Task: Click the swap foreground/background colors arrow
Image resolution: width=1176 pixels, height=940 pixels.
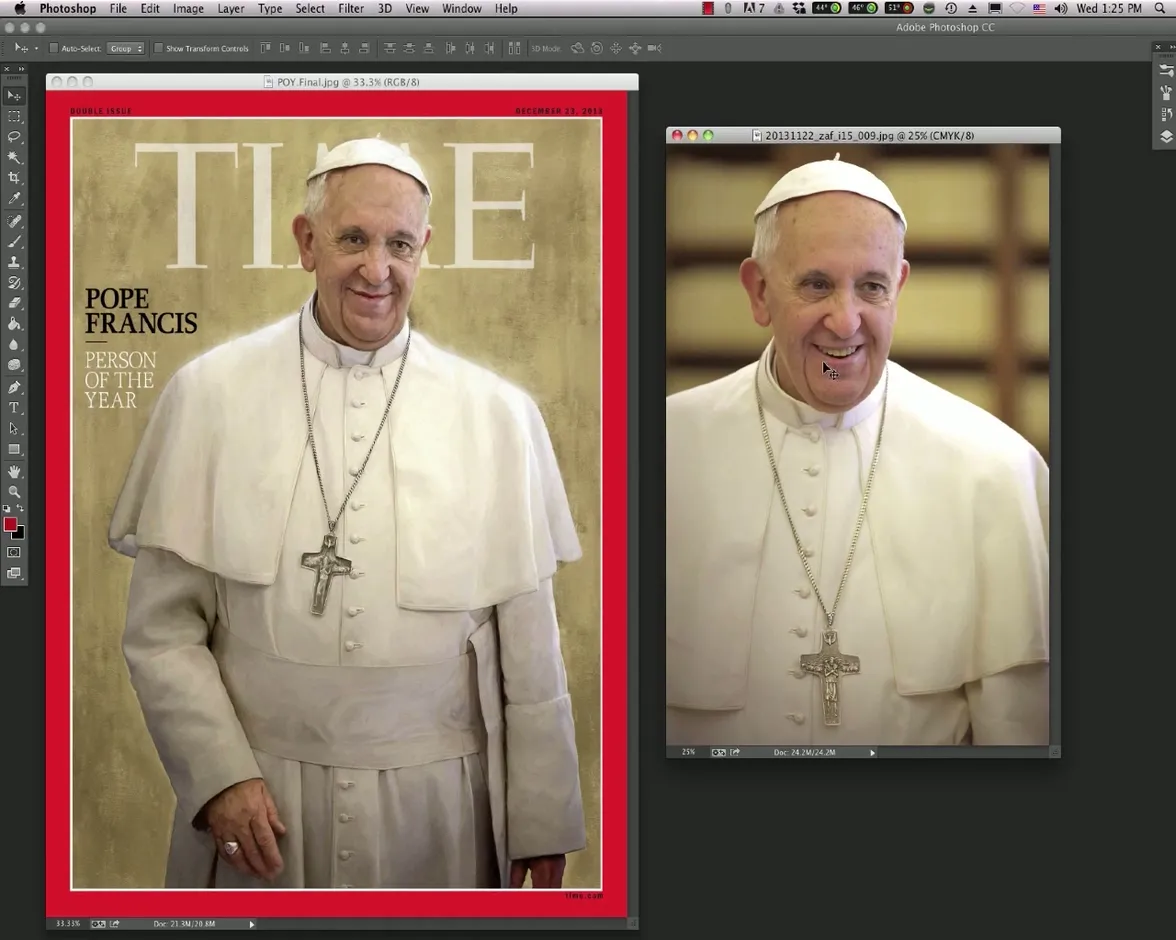Action: tap(20, 510)
